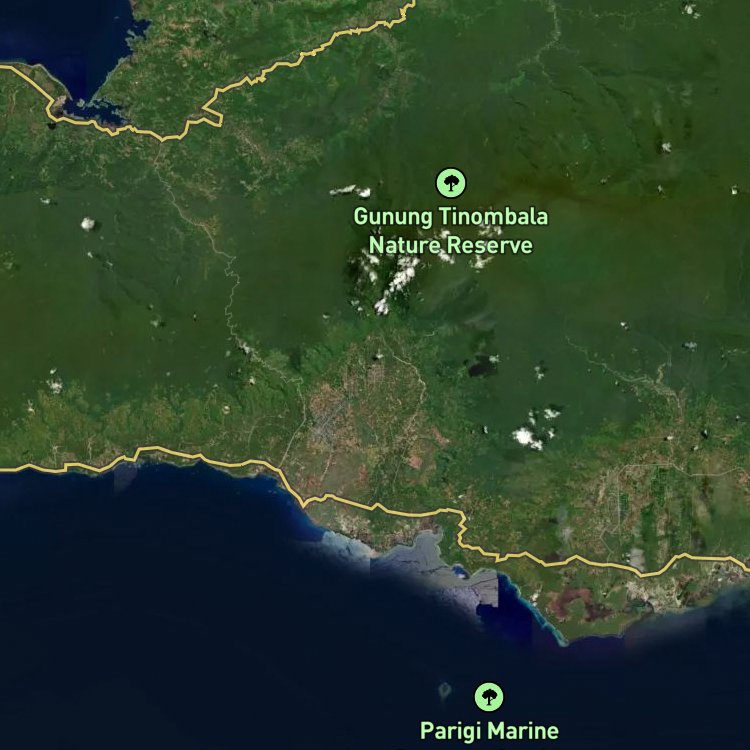Click the dark lake southeast of reserve label

tap(481, 367)
